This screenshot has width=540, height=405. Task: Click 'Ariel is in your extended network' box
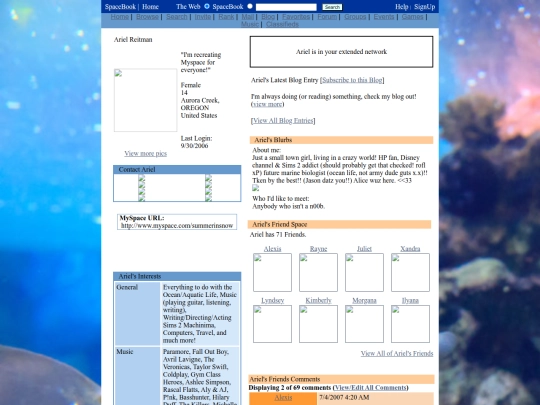(341, 52)
